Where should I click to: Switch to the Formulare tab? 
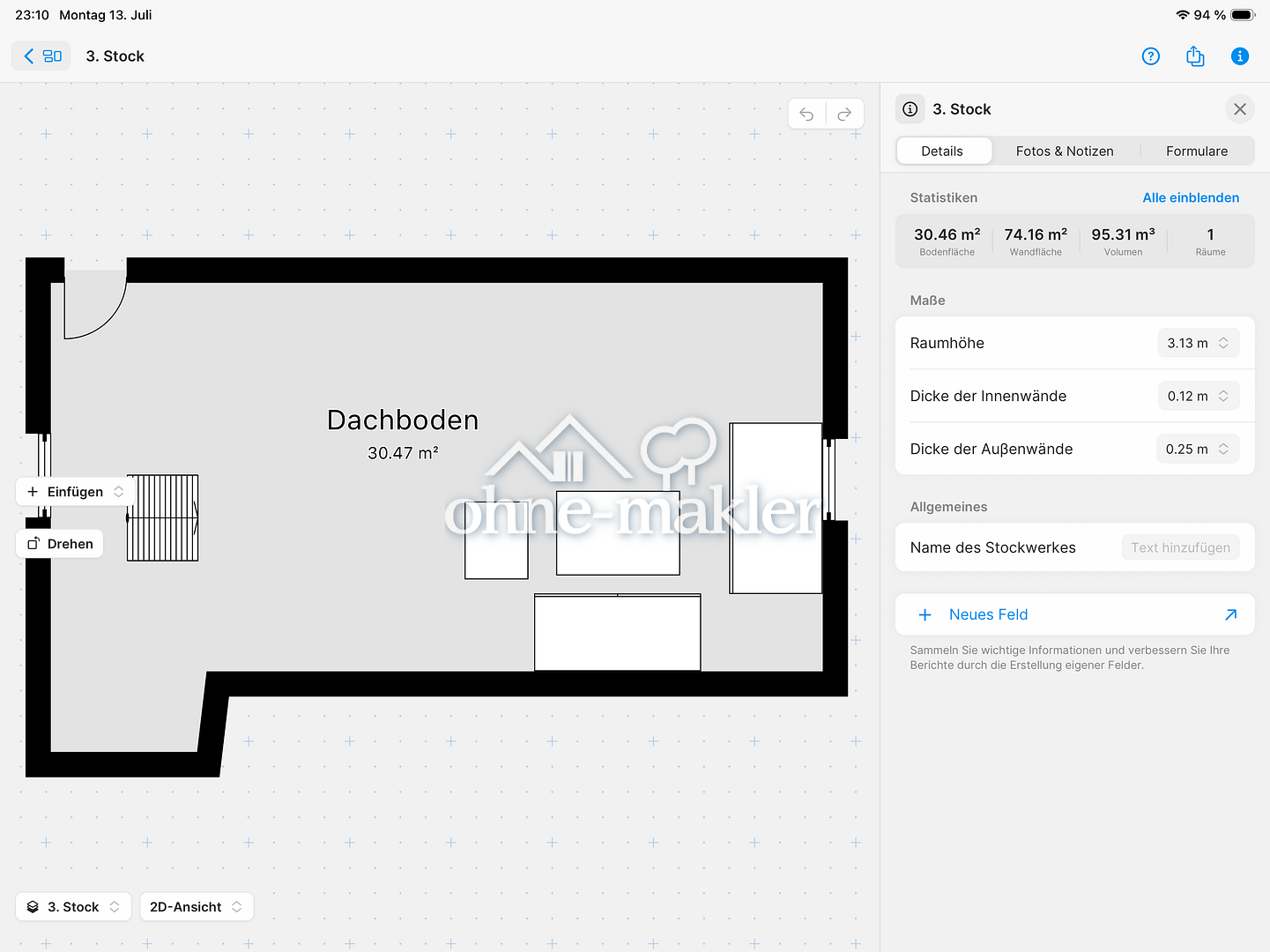(1196, 151)
